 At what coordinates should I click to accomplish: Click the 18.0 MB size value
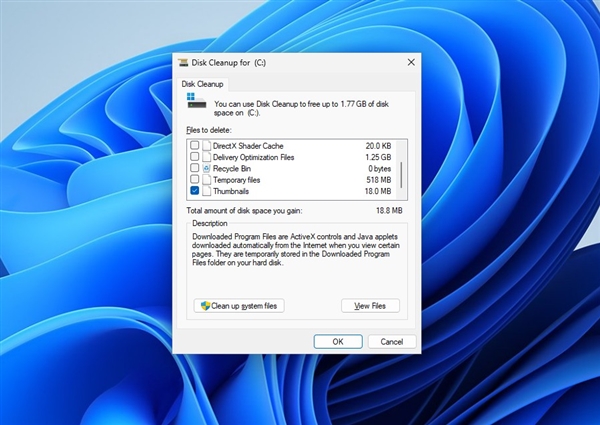378,191
